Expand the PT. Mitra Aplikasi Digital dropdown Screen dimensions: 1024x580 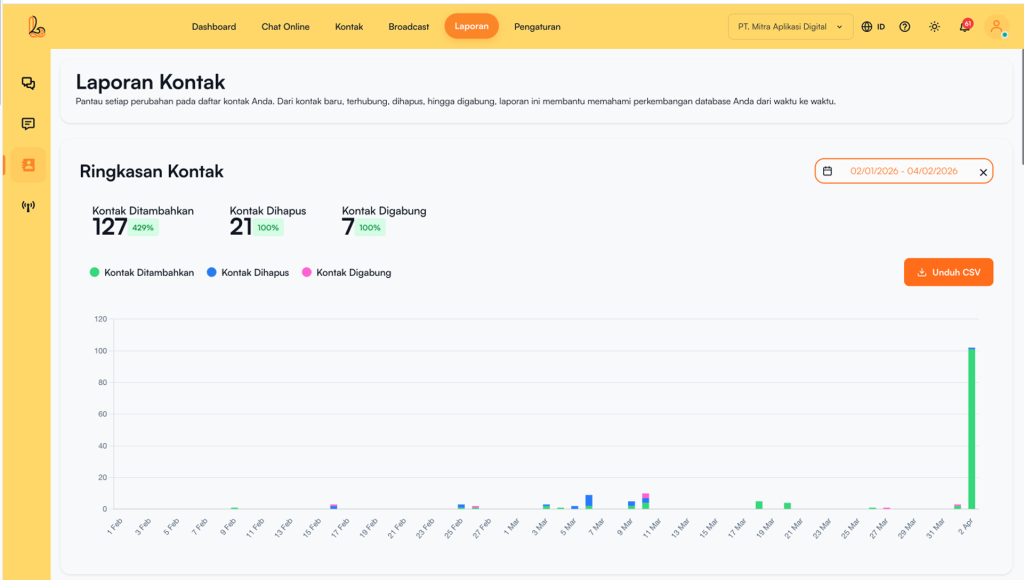tap(790, 27)
